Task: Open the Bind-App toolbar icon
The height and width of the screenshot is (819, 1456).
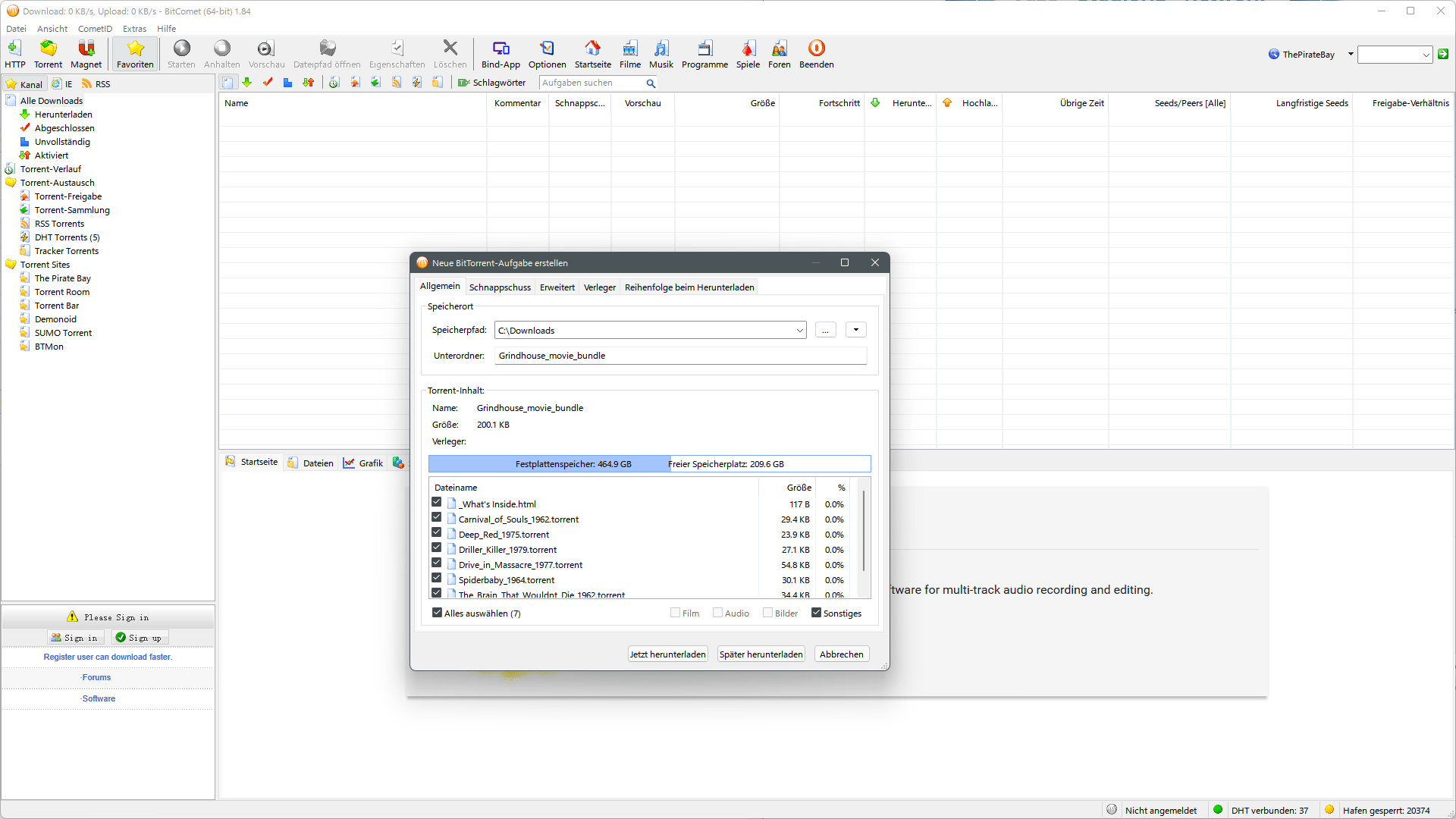Action: click(500, 55)
